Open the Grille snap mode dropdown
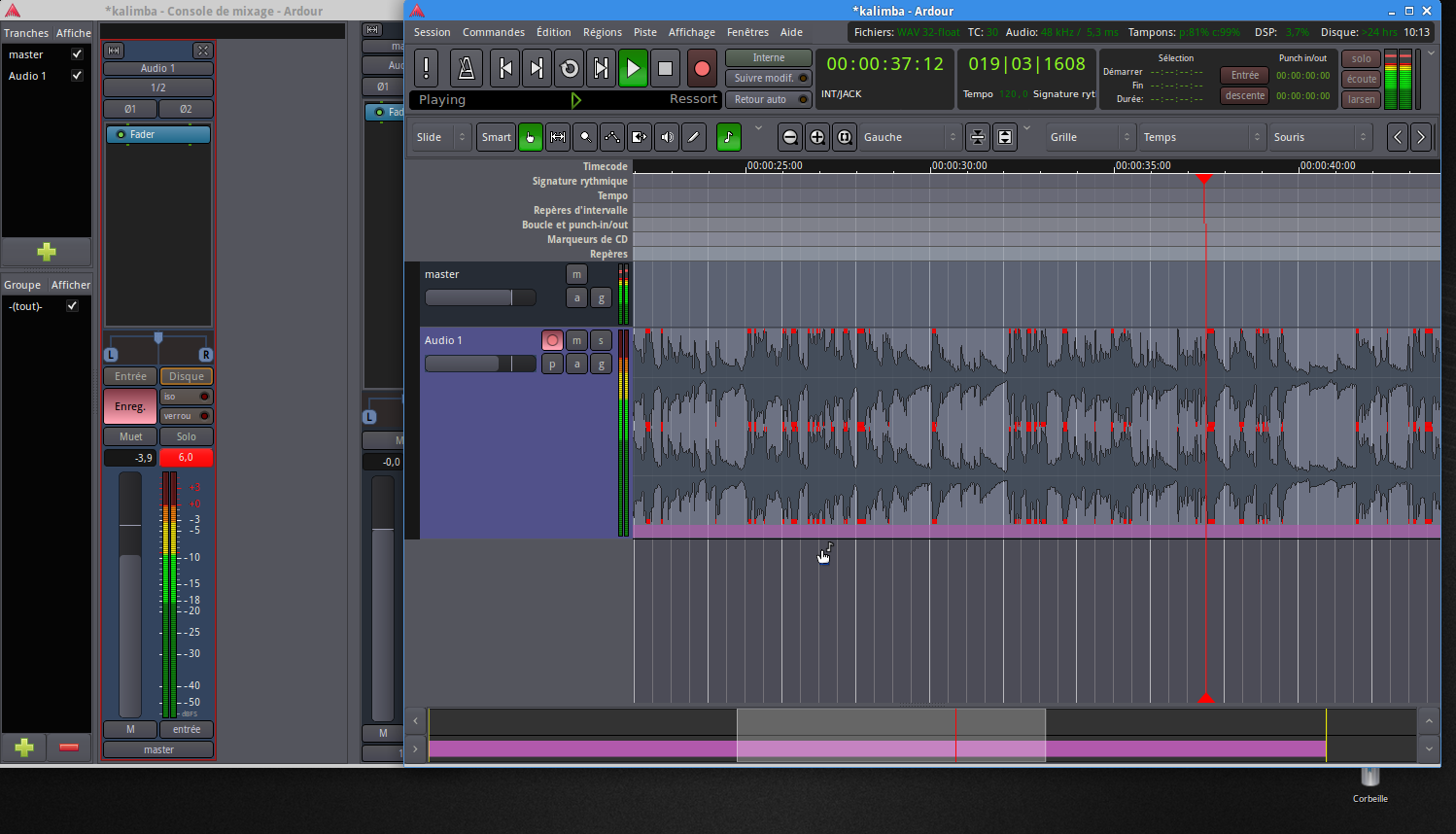 tap(1090, 137)
